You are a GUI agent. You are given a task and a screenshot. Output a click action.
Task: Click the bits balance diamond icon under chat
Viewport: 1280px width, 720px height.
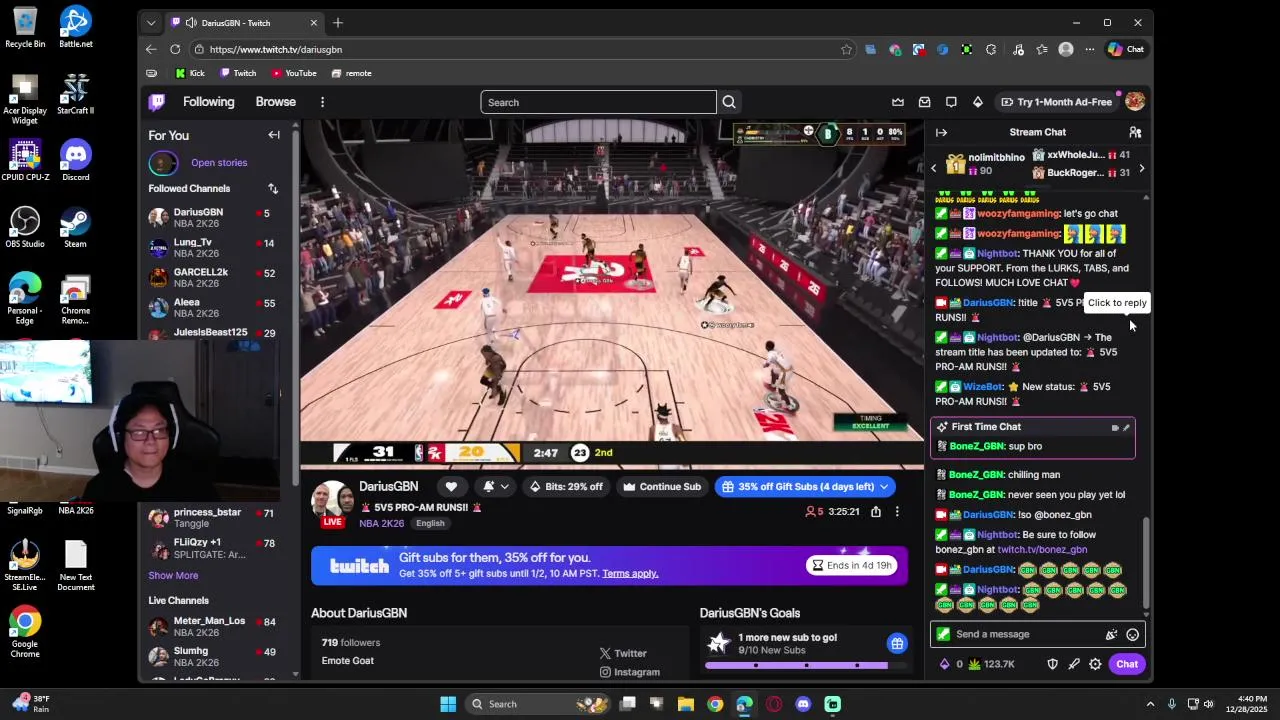coord(944,664)
